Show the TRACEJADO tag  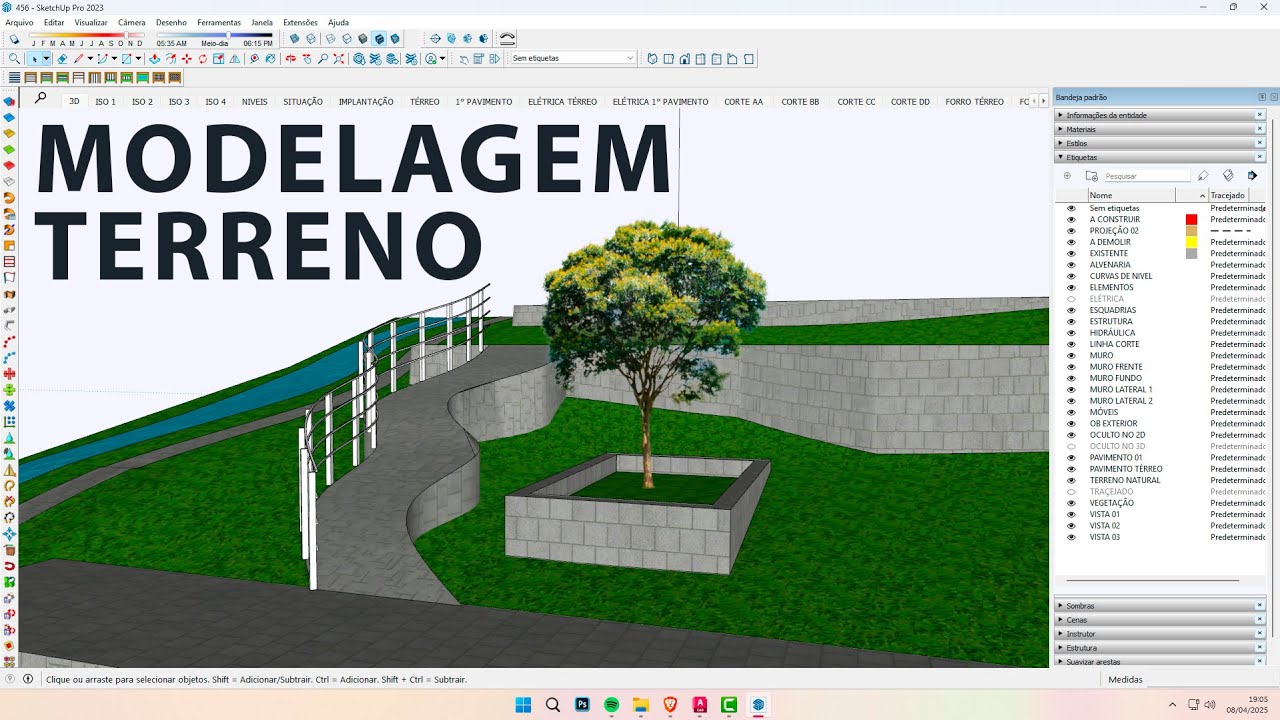(x=1071, y=492)
